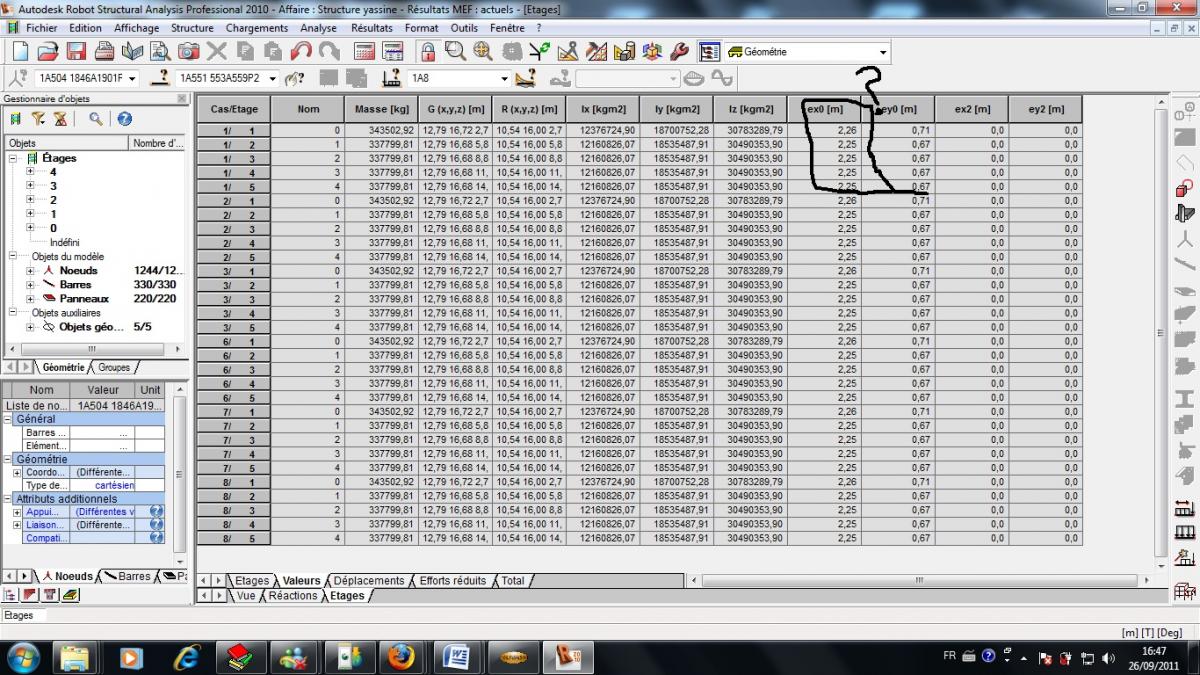Open the load case 1A8 dropdown

[504, 78]
